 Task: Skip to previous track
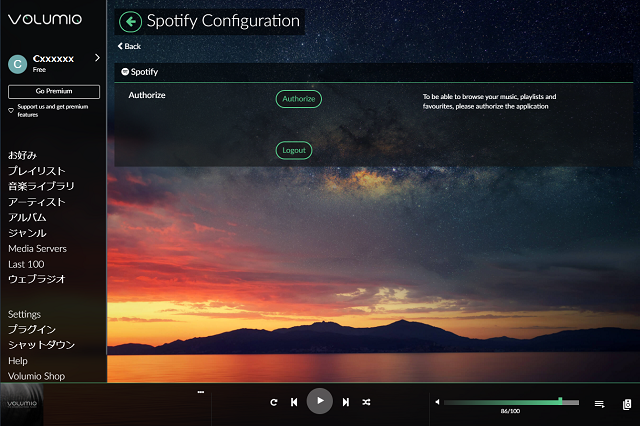click(294, 402)
